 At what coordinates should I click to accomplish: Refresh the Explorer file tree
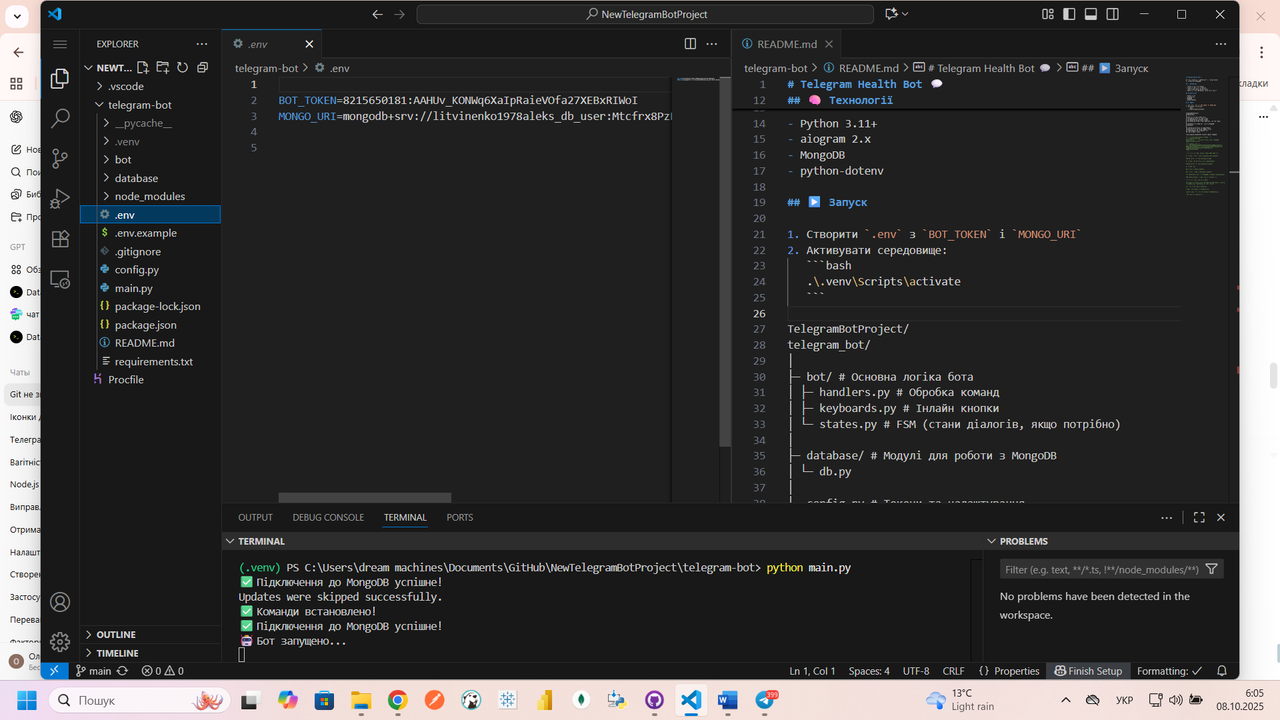tap(183, 68)
